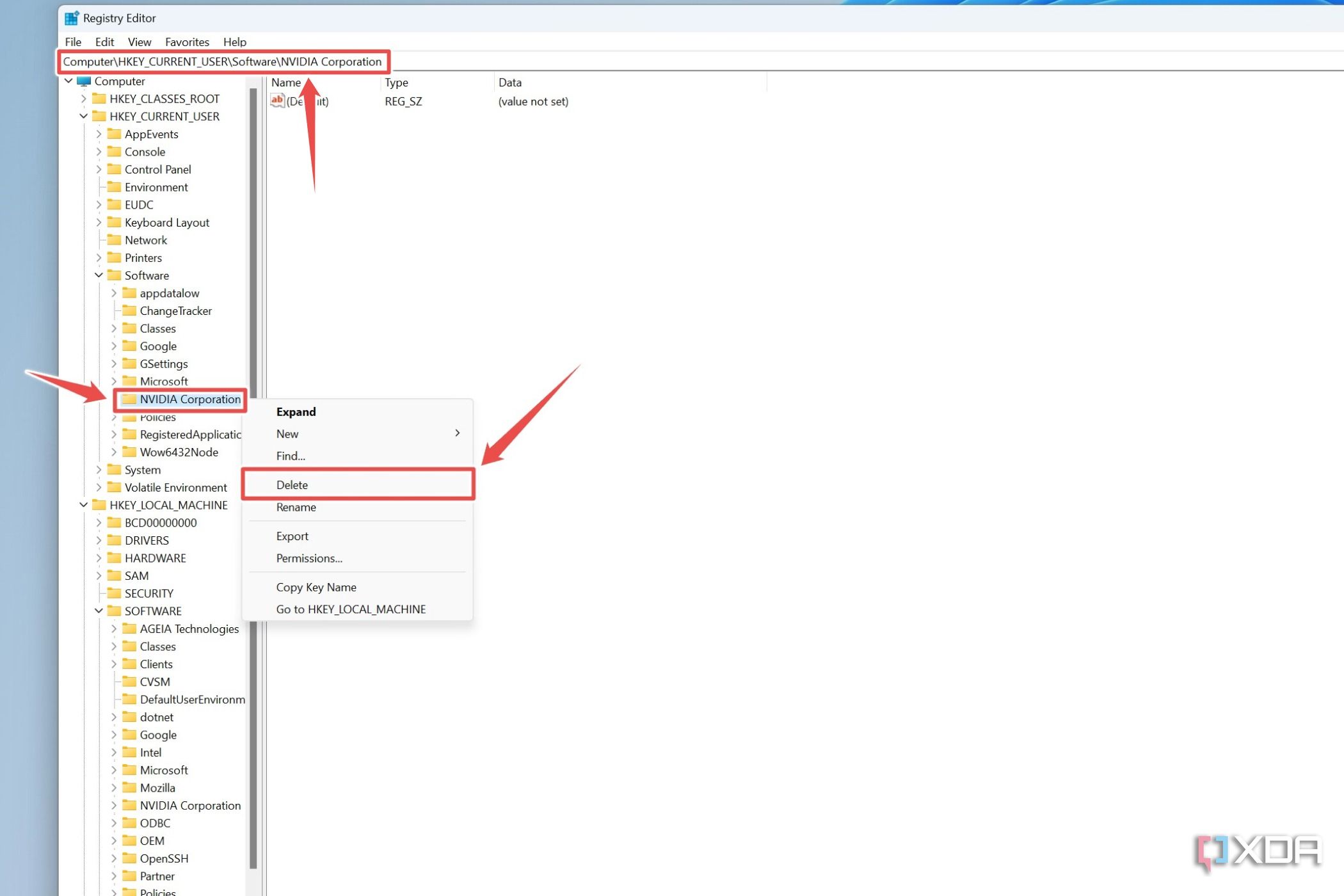Click the Wow6432Node folder icon
Image resolution: width=1344 pixels, height=896 pixels.
[x=128, y=452]
